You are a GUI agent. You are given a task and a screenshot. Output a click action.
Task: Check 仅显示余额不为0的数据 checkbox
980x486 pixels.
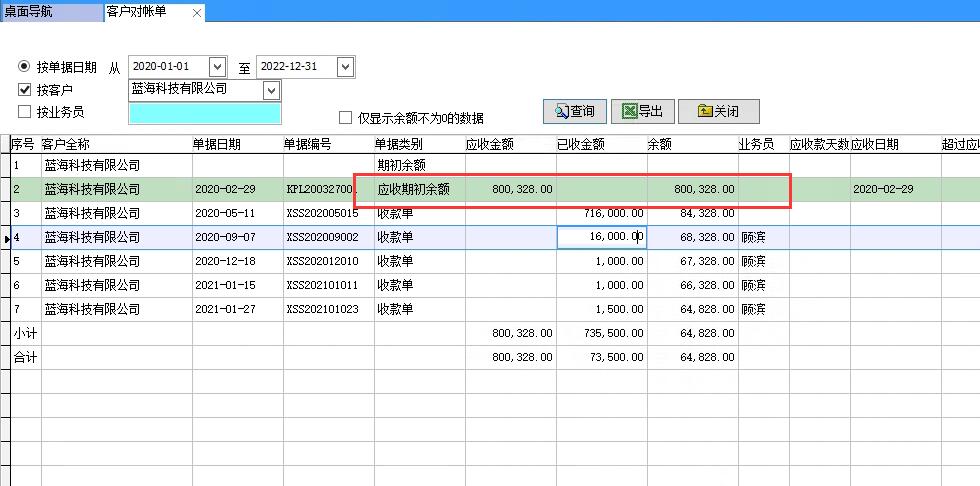[x=346, y=118]
